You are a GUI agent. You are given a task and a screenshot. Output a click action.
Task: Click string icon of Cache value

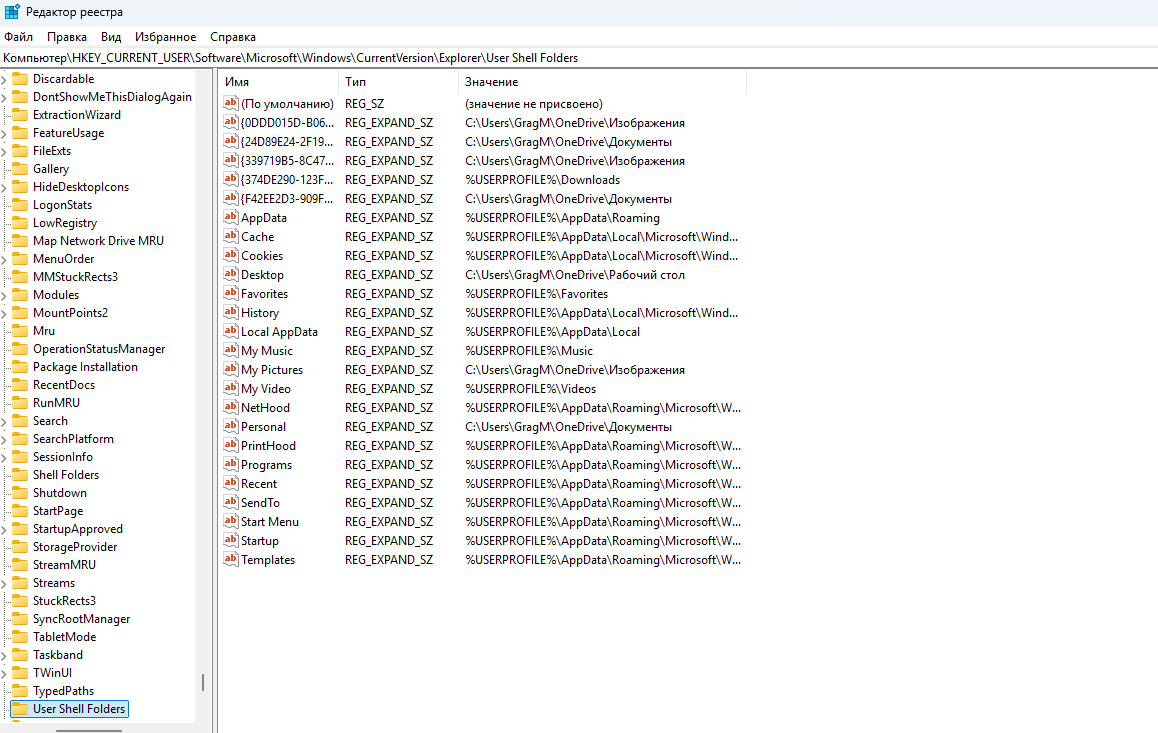click(x=230, y=236)
